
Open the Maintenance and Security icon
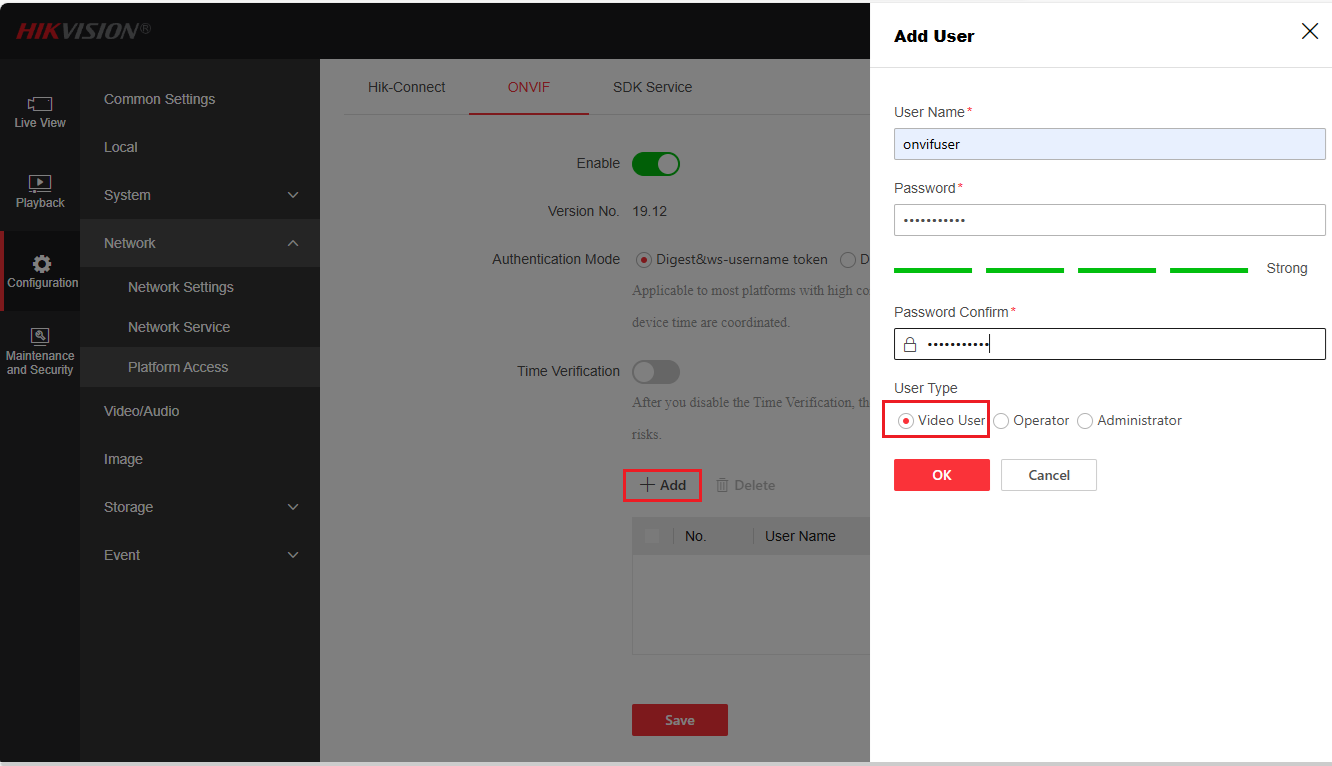(x=40, y=337)
